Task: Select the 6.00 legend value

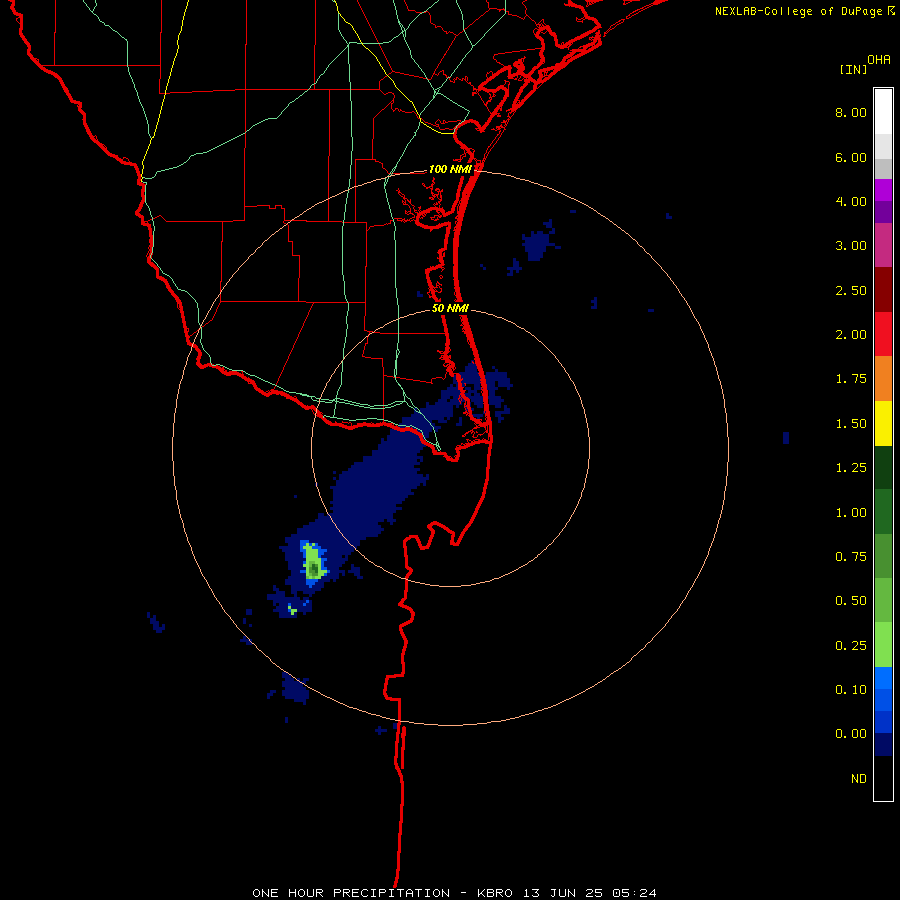Action: [851, 157]
